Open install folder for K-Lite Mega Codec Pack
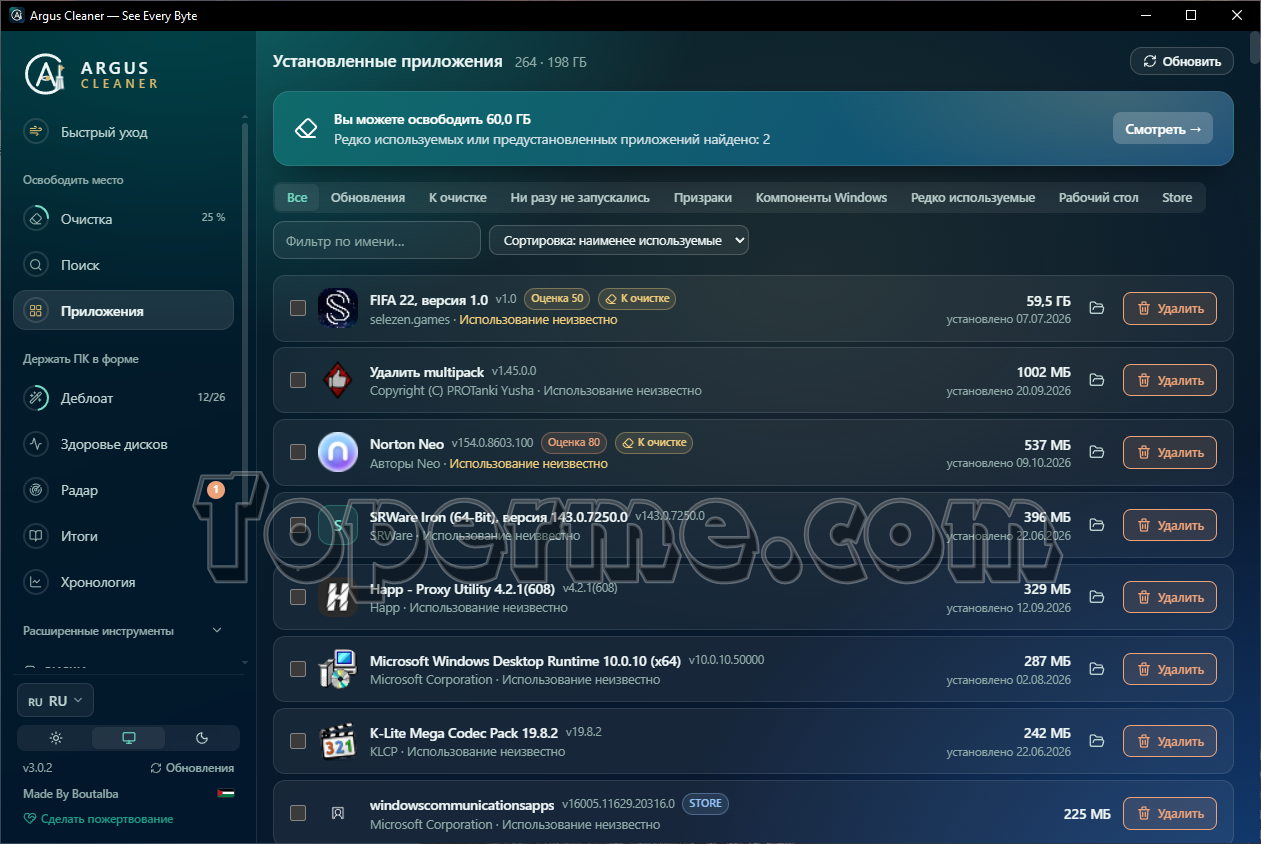The width and height of the screenshot is (1261, 844). click(x=1097, y=741)
